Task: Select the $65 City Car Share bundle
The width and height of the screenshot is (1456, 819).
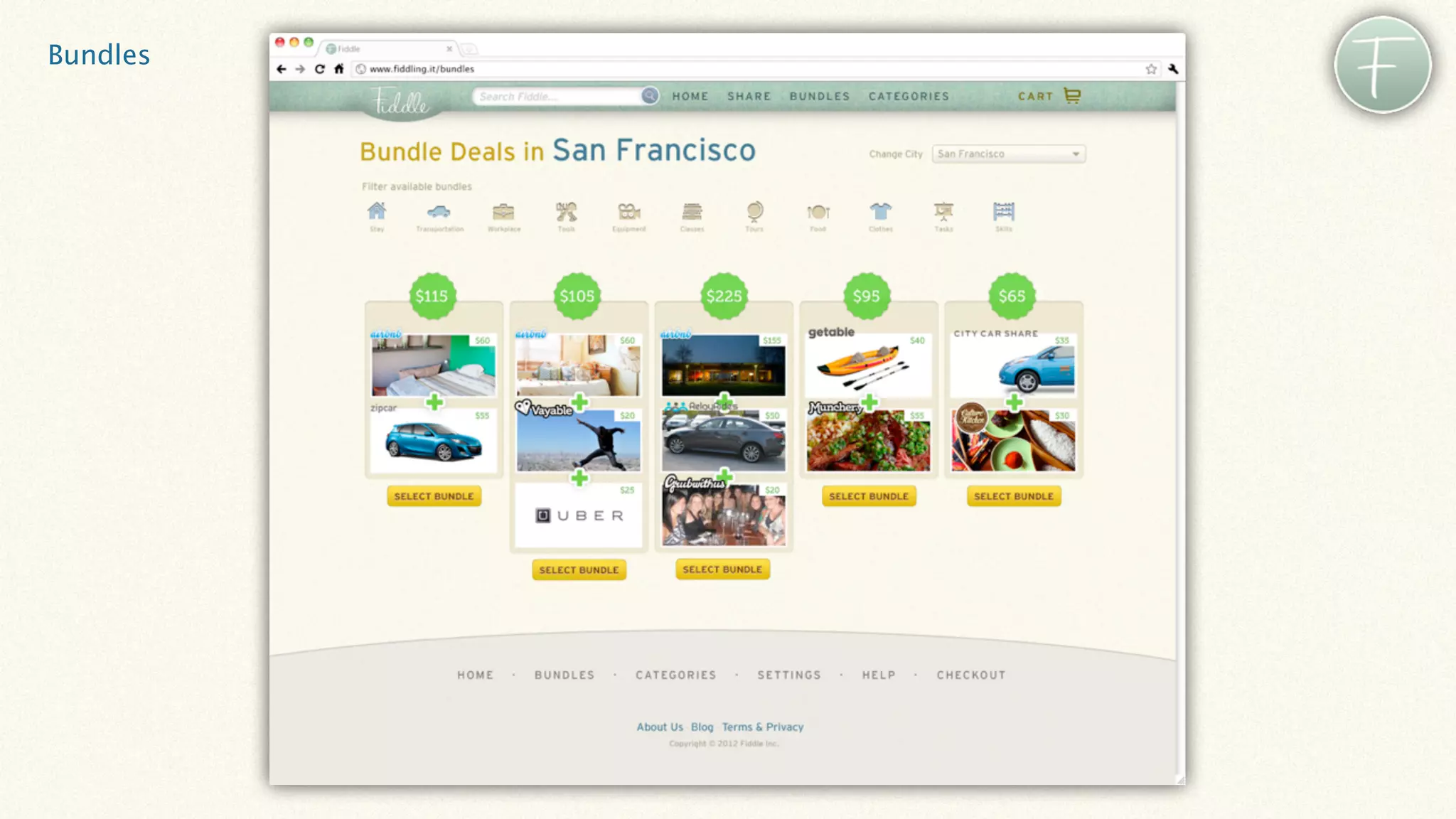Action: coord(1013,496)
